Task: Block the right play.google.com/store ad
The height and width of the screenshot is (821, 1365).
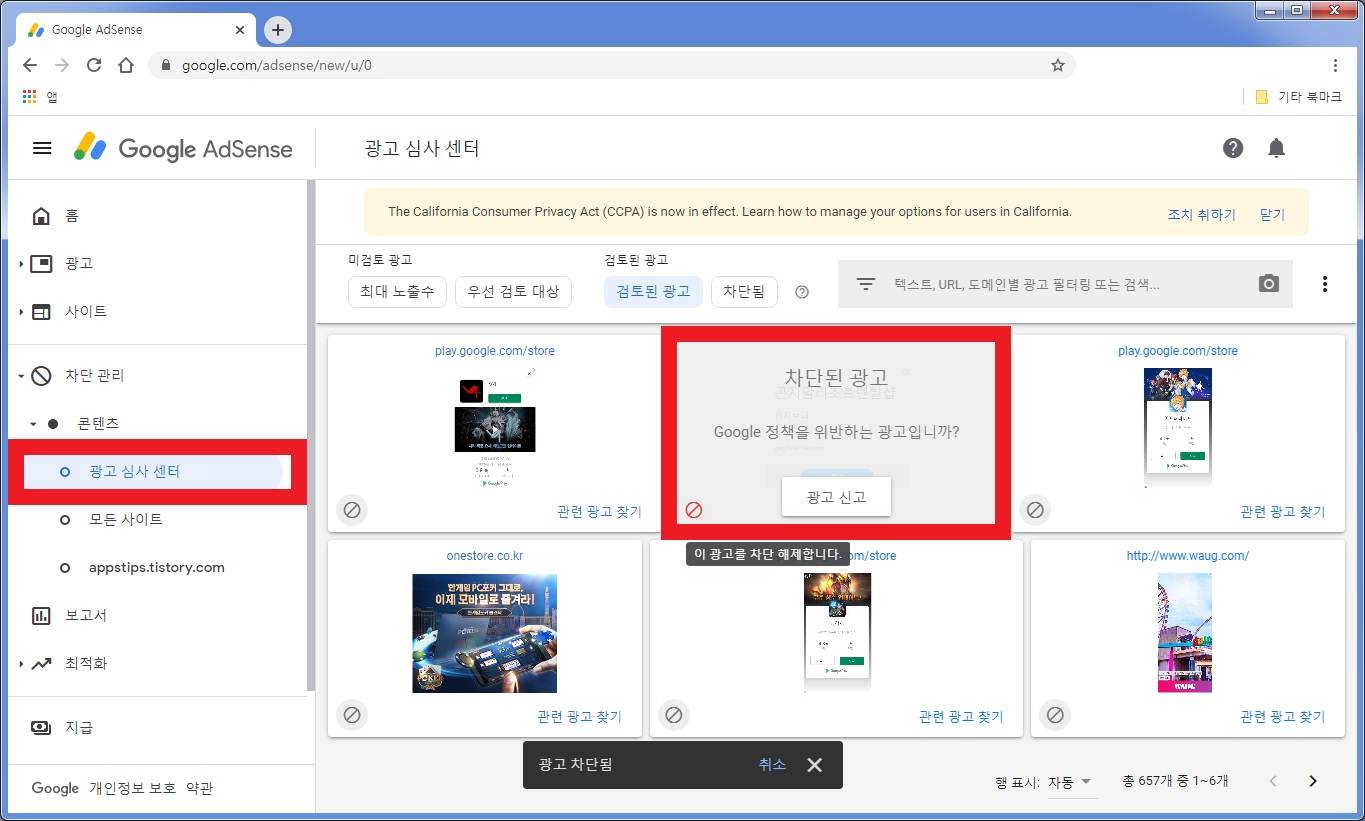Action: pyautogui.click(x=1035, y=510)
